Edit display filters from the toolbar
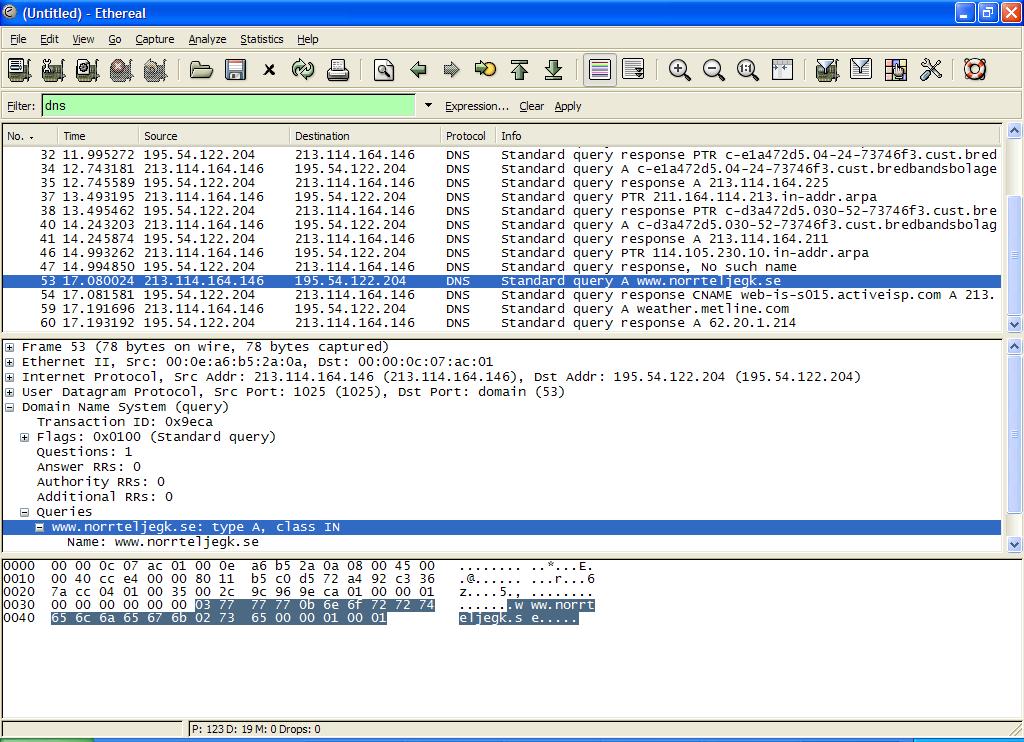 861,69
